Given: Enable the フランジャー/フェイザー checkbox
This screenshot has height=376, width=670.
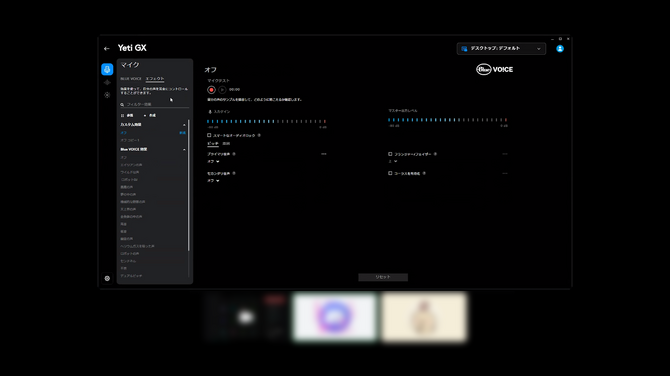Looking at the screenshot, I should pyautogui.click(x=390, y=154).
